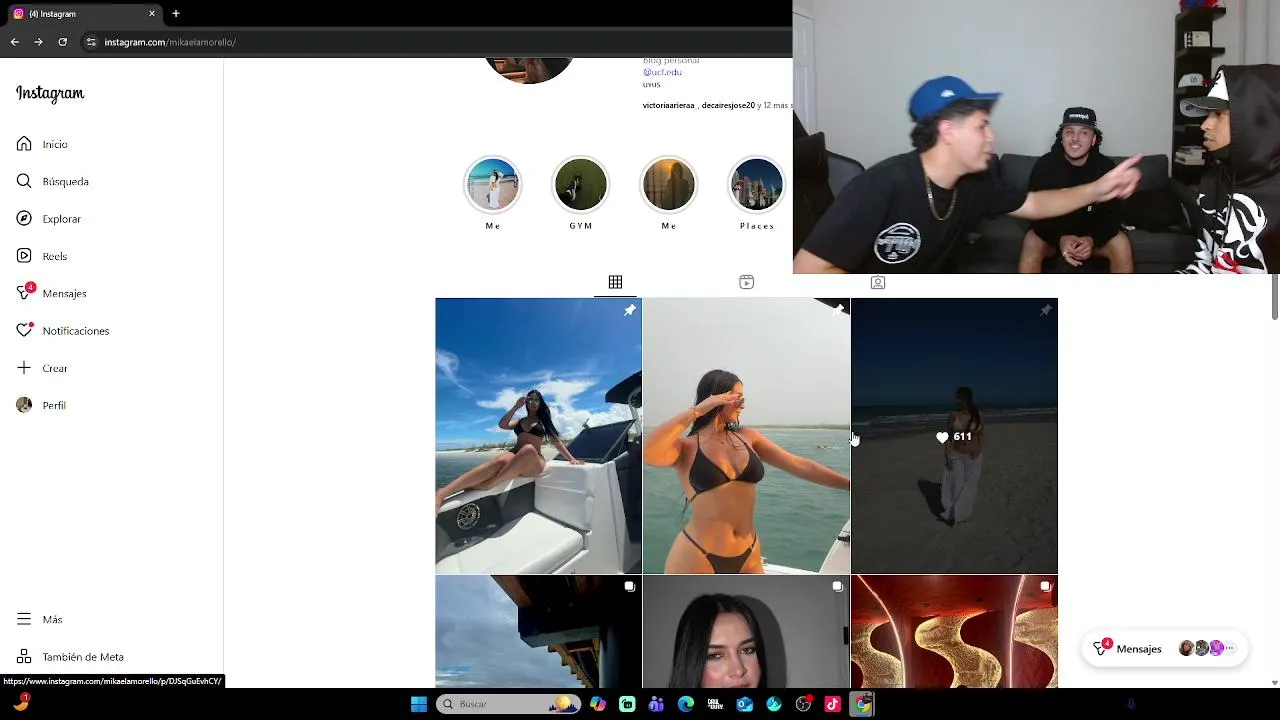Open the GYM story highlight
Viewport: 1280px width, 720px height.
coord(581,185)
